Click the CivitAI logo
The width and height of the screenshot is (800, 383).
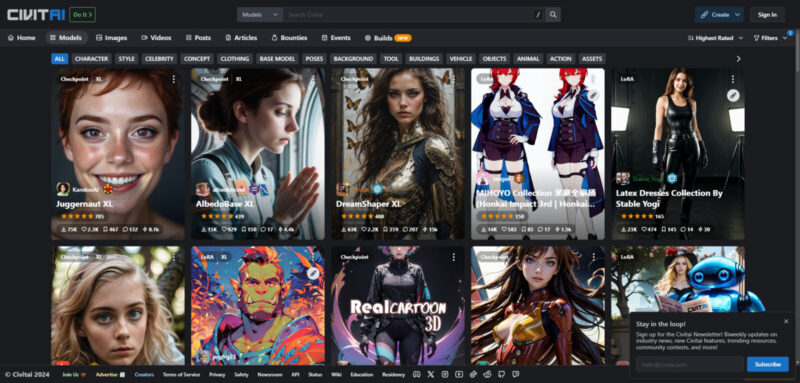coord(36,15)
